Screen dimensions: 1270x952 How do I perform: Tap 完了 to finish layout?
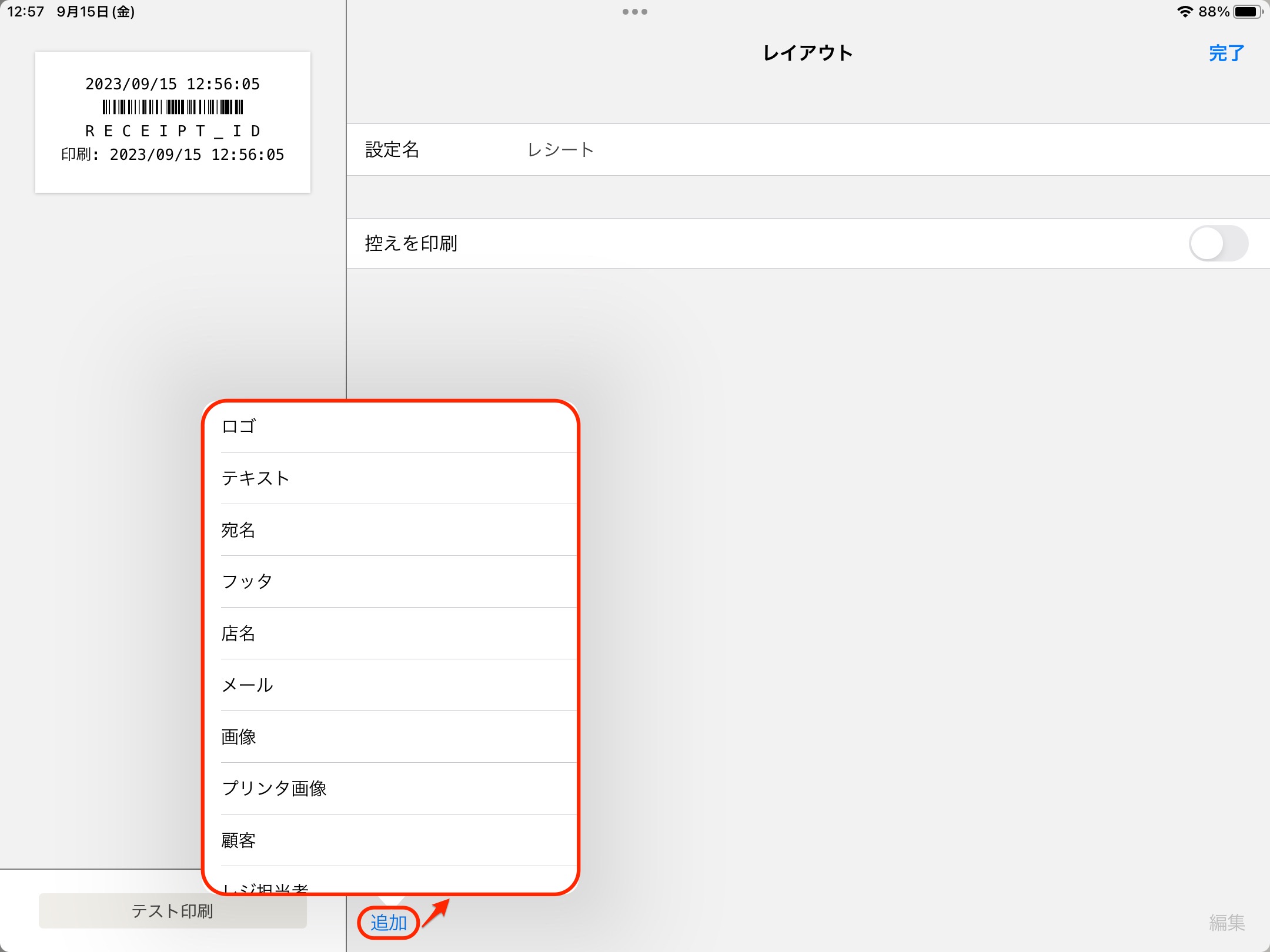1226,53
